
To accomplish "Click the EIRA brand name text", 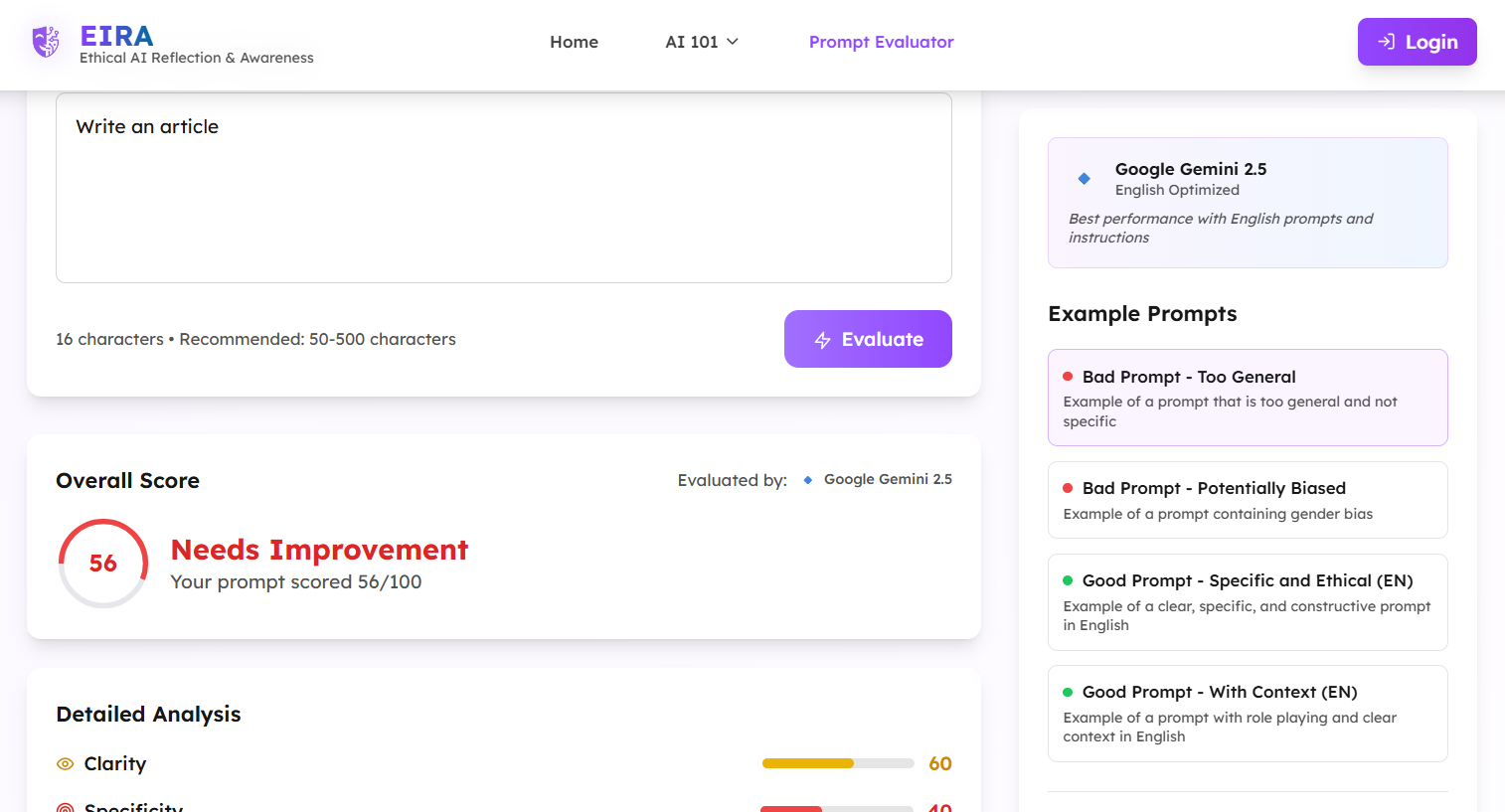I will [x=116, y=36].
